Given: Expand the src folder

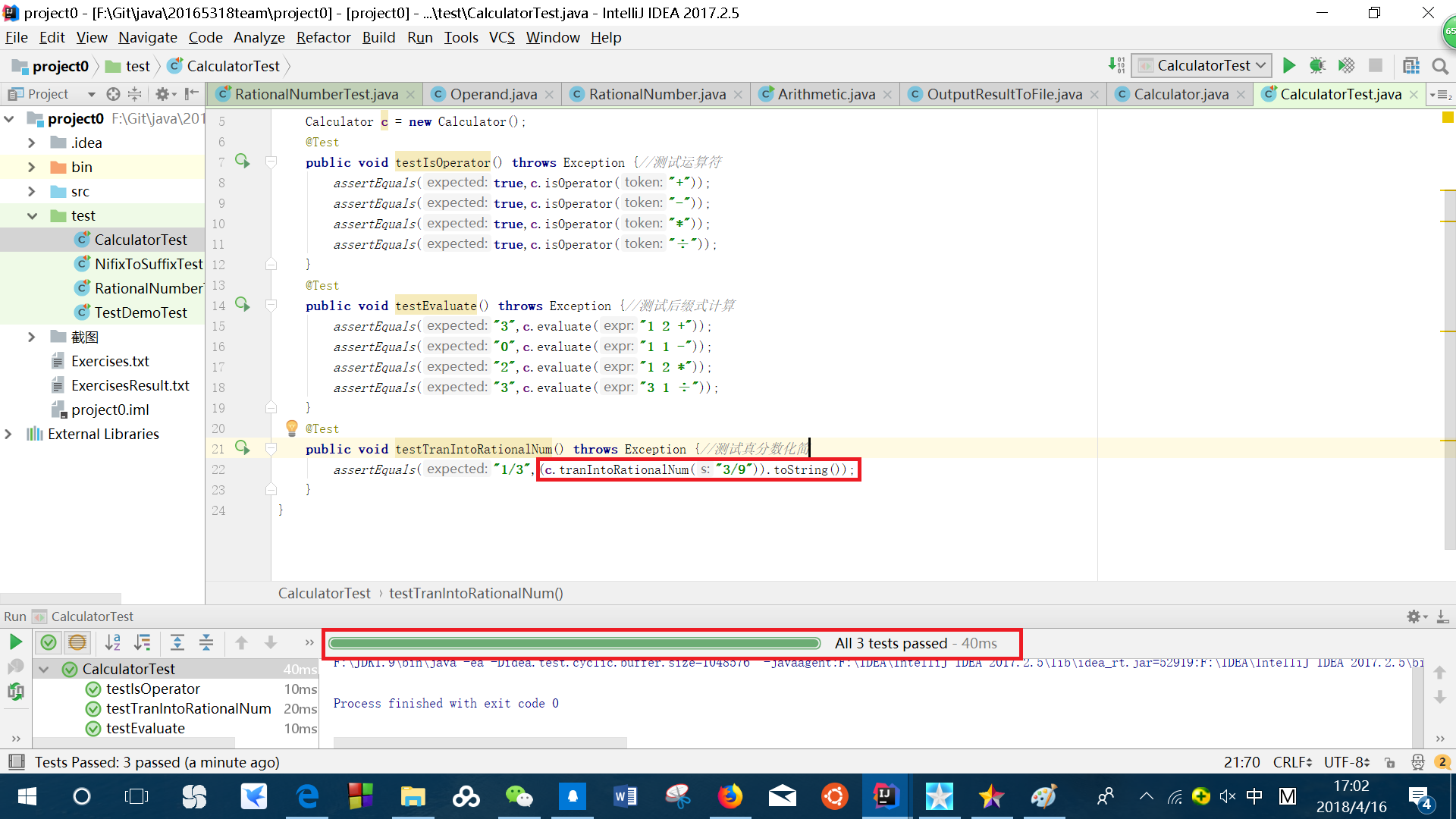Looking at the screenshot, I should tap(31, 191).
